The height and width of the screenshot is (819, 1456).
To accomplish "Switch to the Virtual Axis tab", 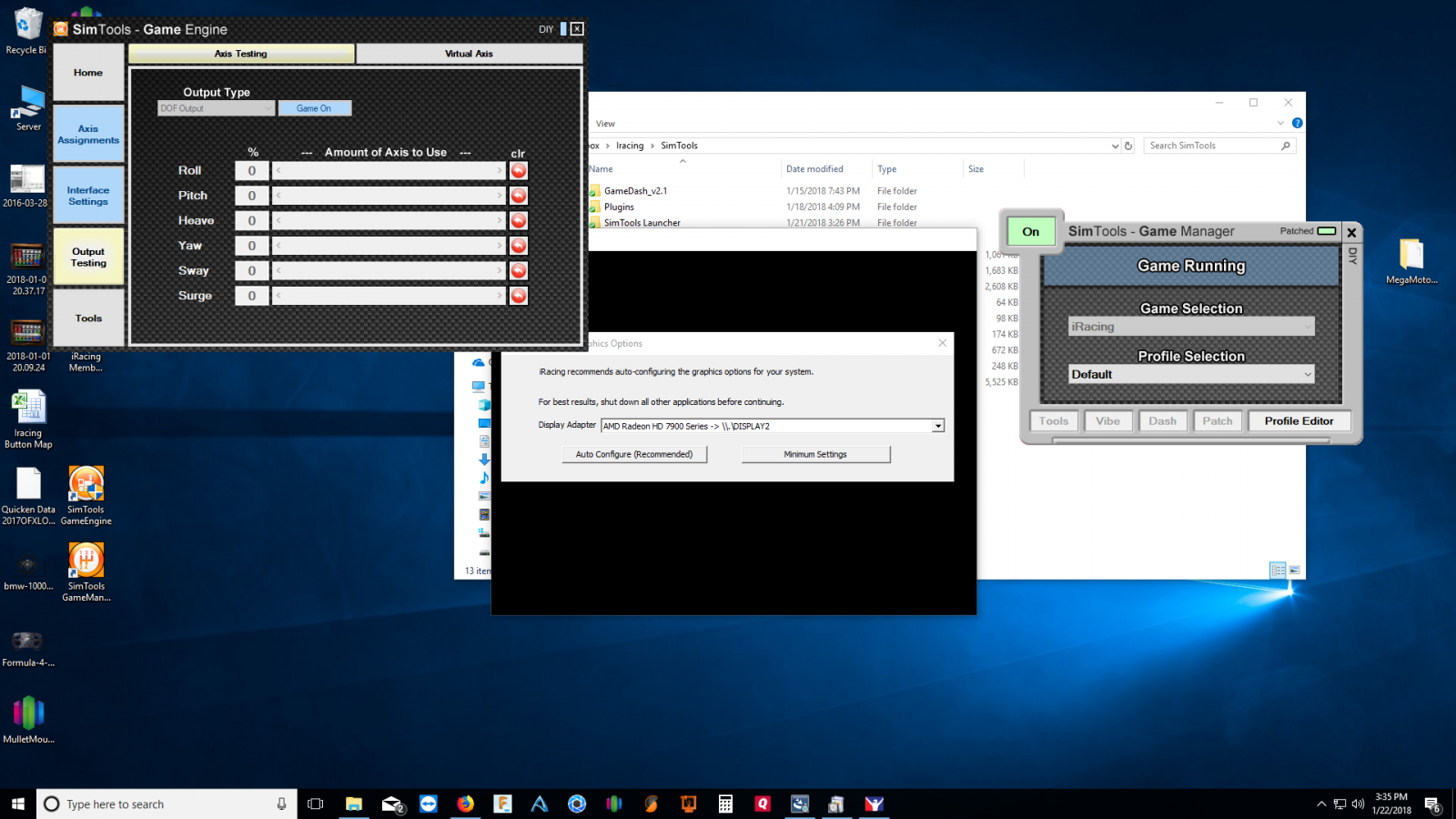I will click(469, 54).
